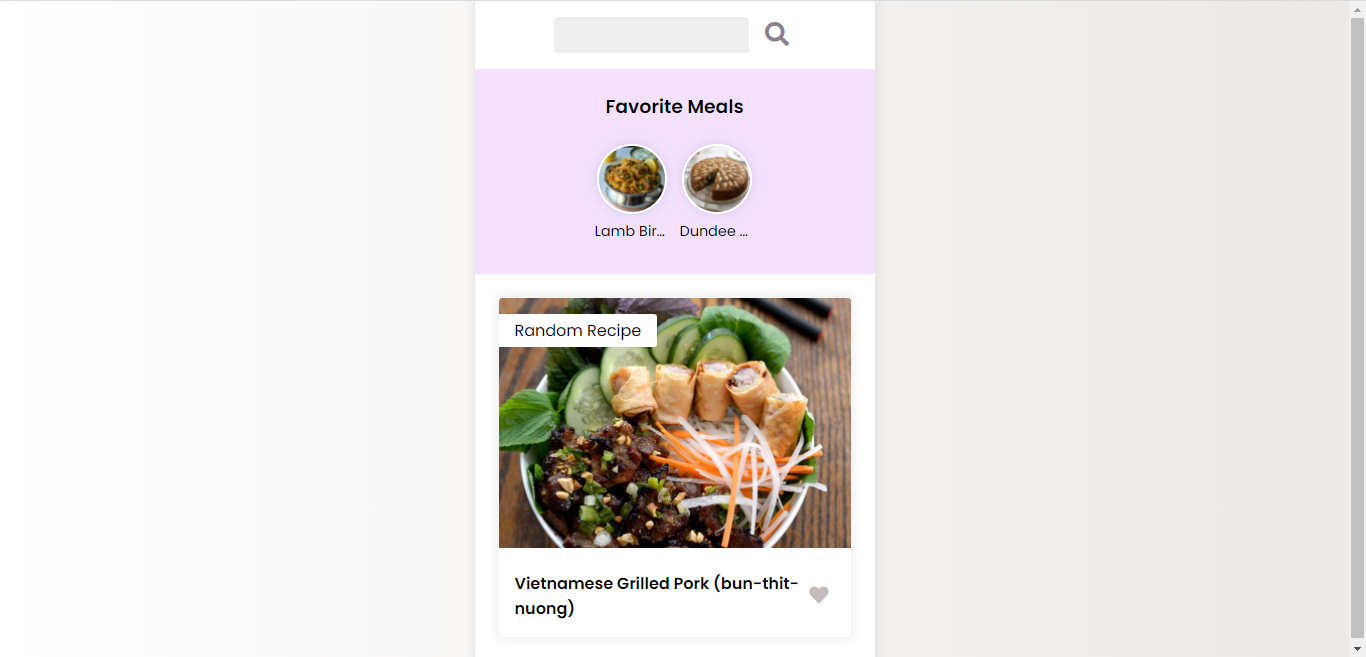Screen dimensions: 1366x657
Task: View the Vietnamese Grilled Pork recipe photo
Action: (675, 422)
